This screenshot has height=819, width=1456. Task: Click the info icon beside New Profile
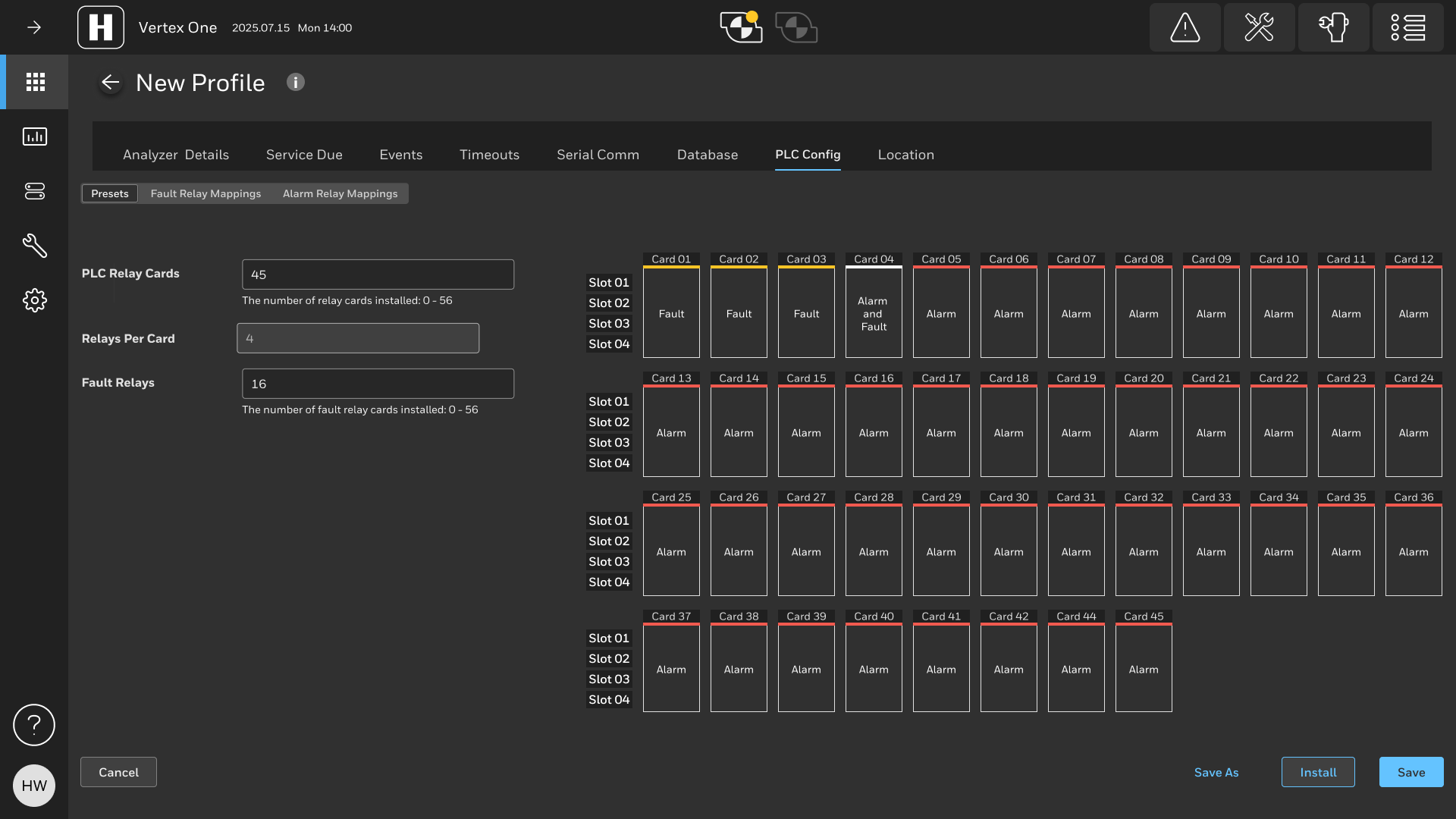[296, 82]
